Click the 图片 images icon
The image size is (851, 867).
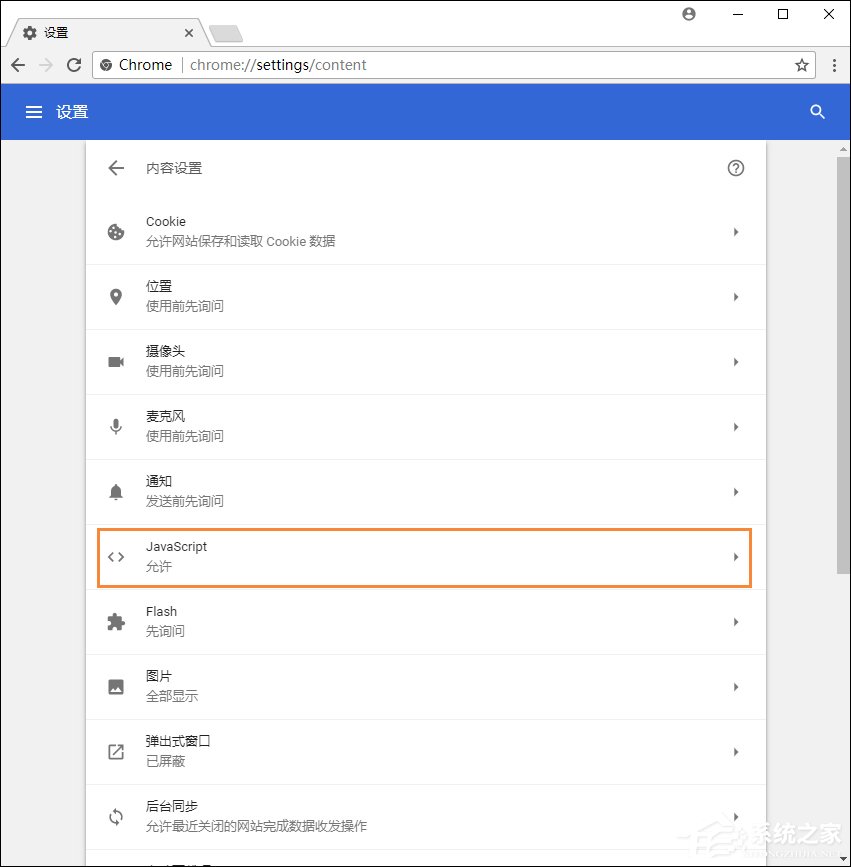(x=115, y=686)
